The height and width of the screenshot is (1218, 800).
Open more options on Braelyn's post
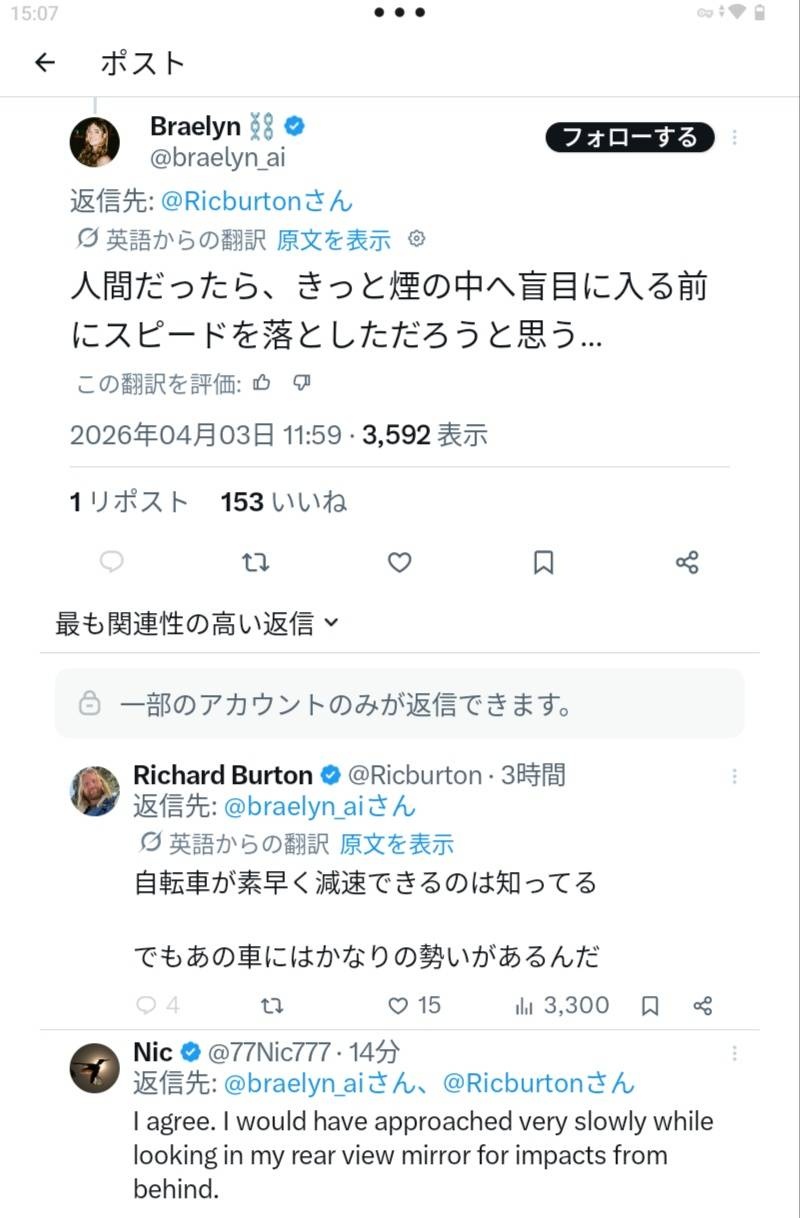pos(735,138)
